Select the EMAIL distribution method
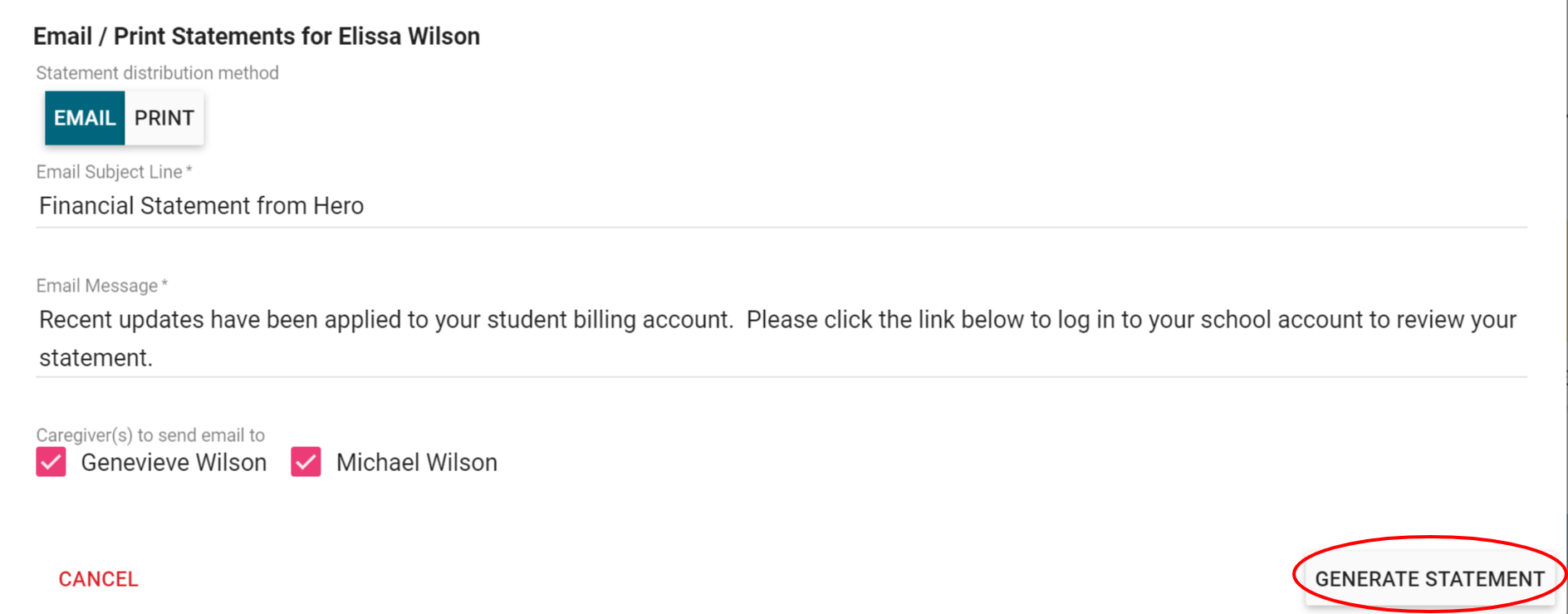 (85, 118)
